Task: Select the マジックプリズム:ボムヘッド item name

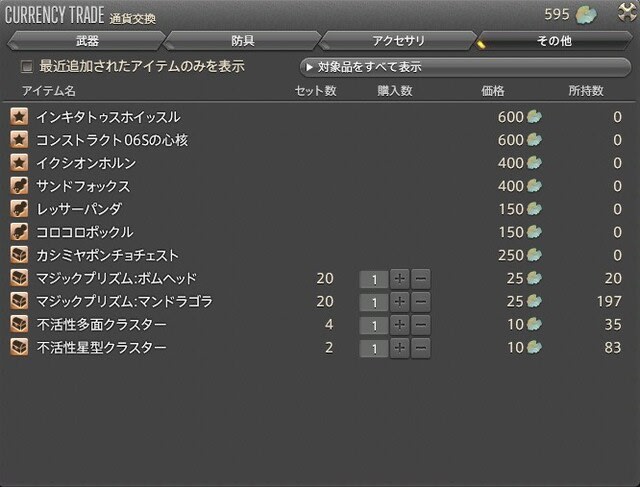Action: tap(117, 278)
